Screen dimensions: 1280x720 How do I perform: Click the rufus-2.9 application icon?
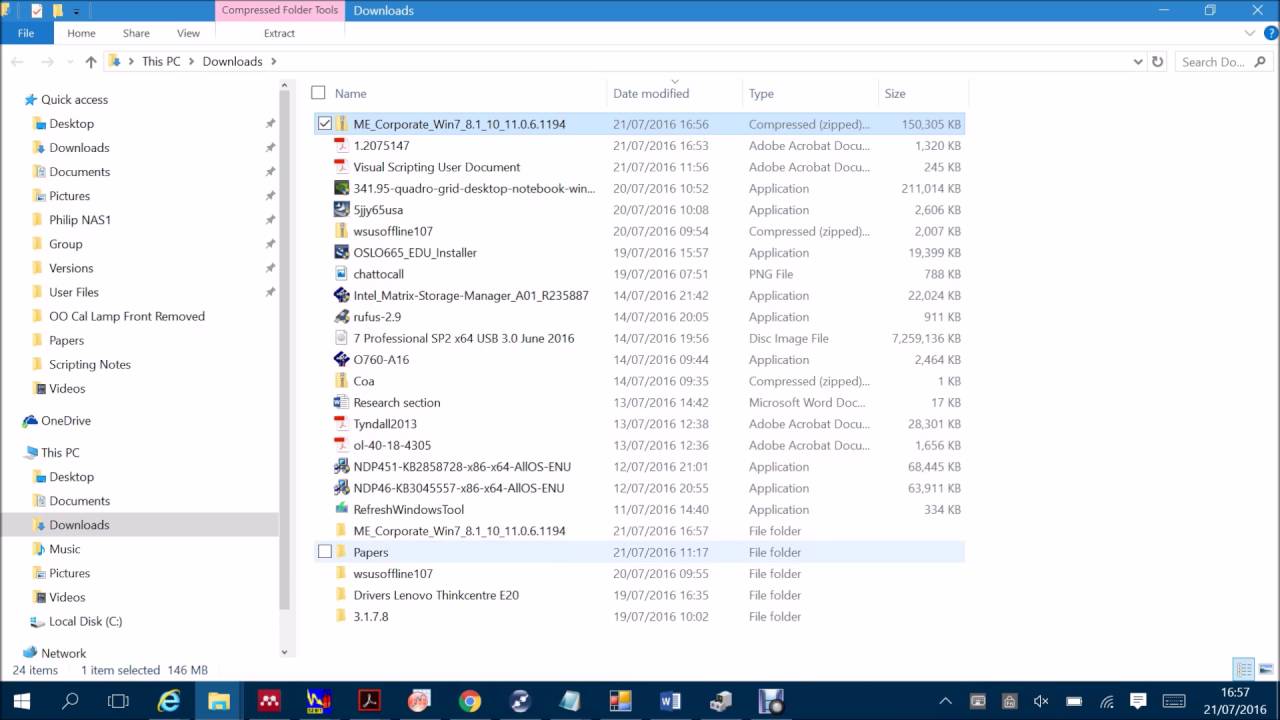coord(340,317)
